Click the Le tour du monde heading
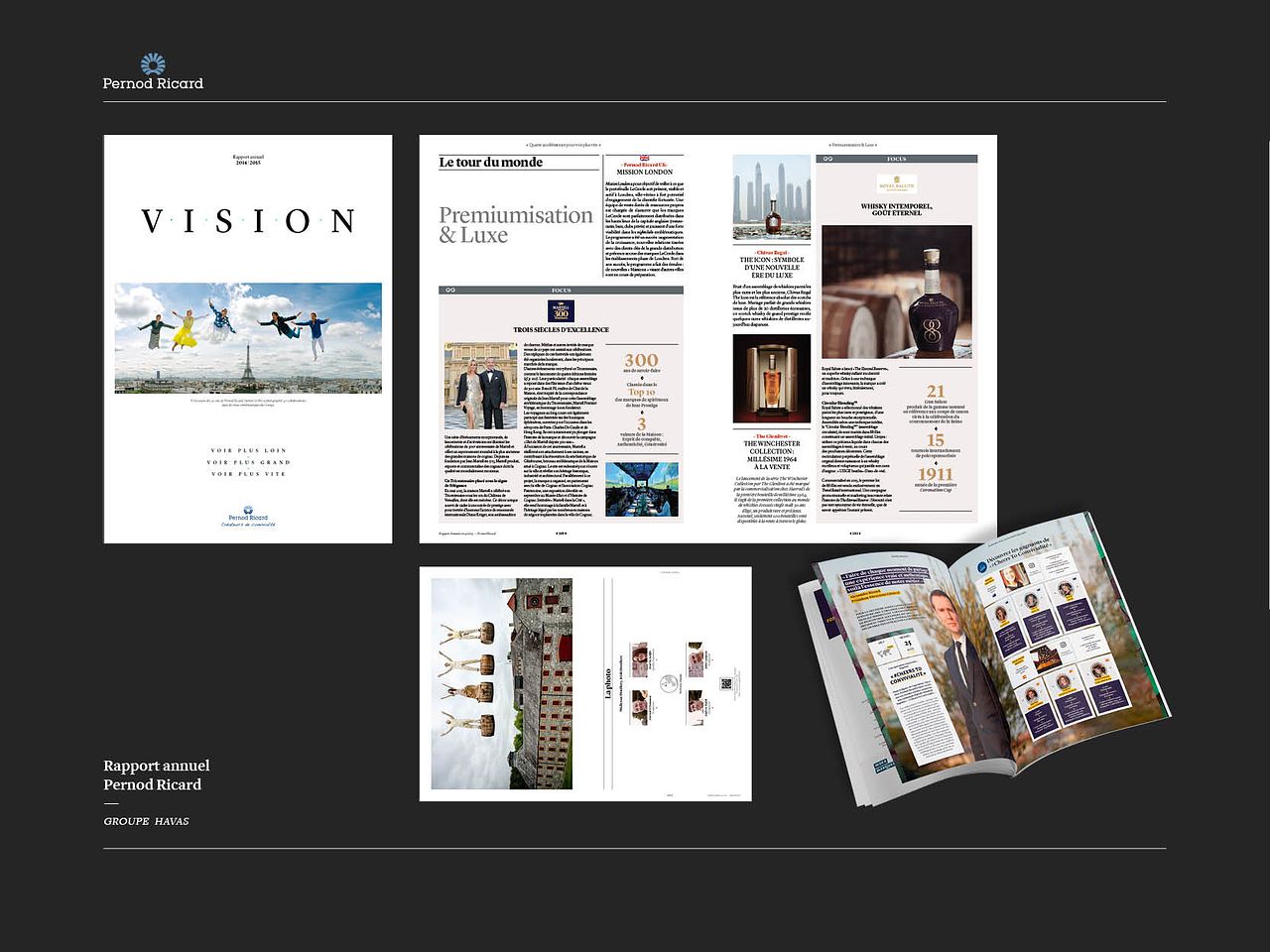 [x=491, y=163]
